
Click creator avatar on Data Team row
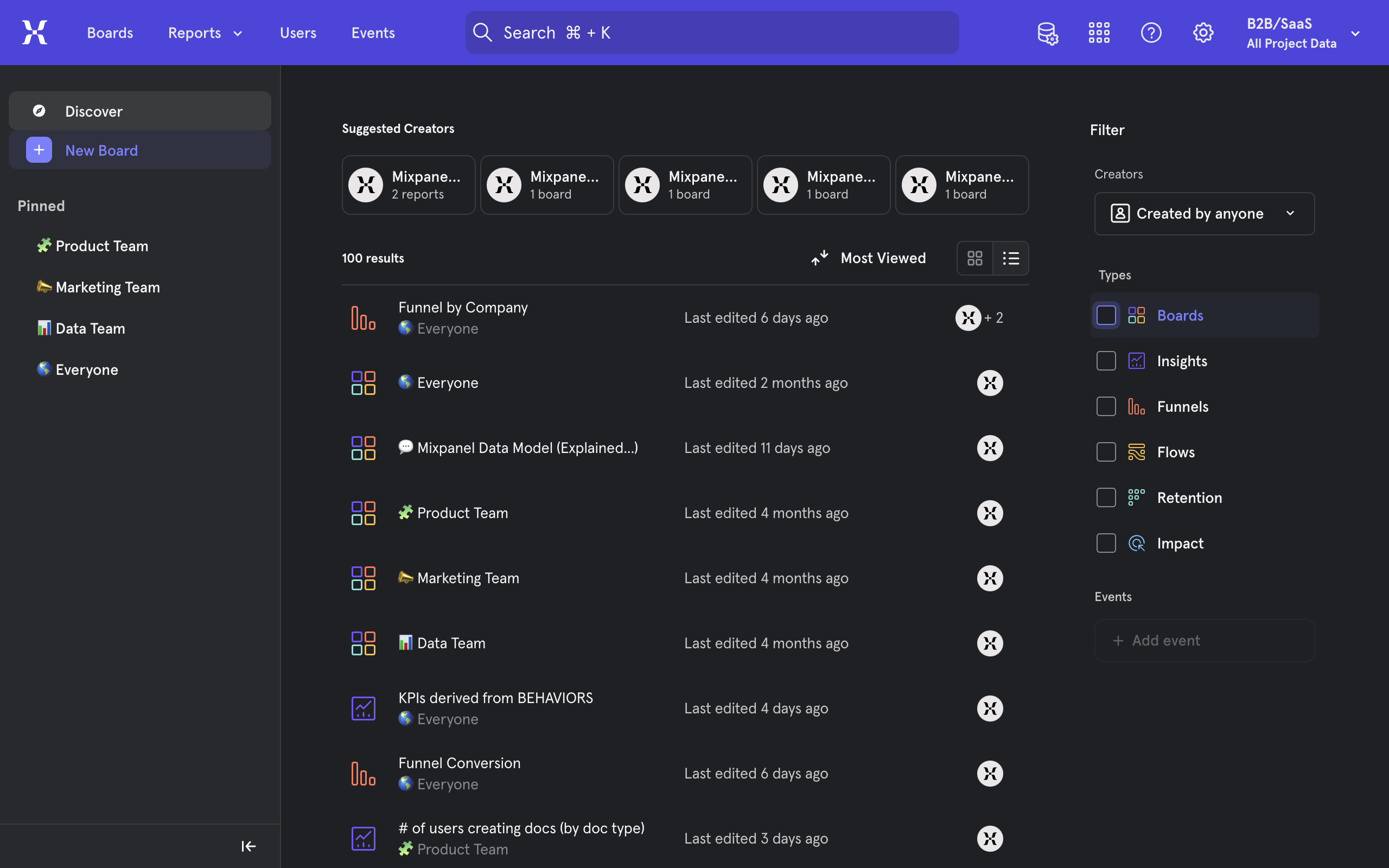(x=990, y=643)
